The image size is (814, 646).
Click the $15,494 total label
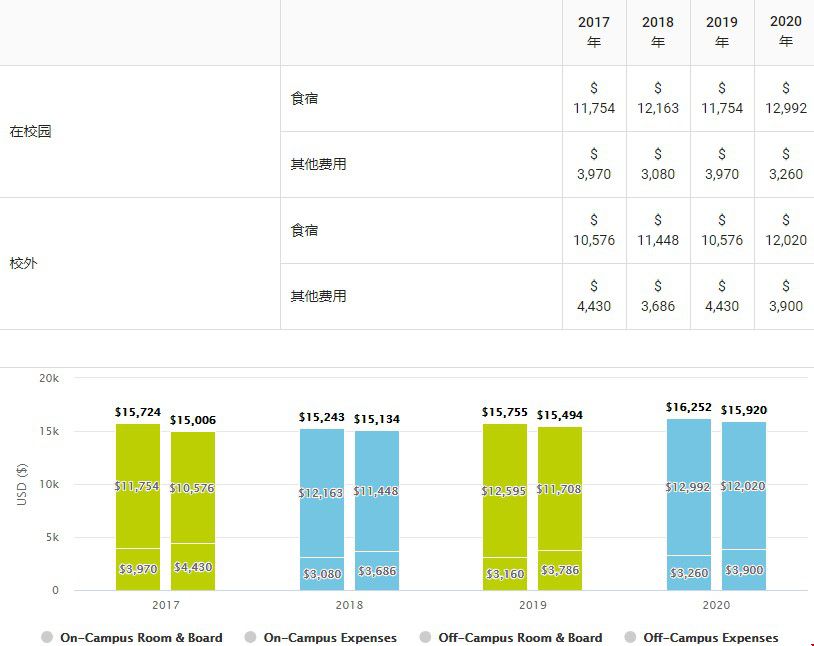click(x=560, y=414)
